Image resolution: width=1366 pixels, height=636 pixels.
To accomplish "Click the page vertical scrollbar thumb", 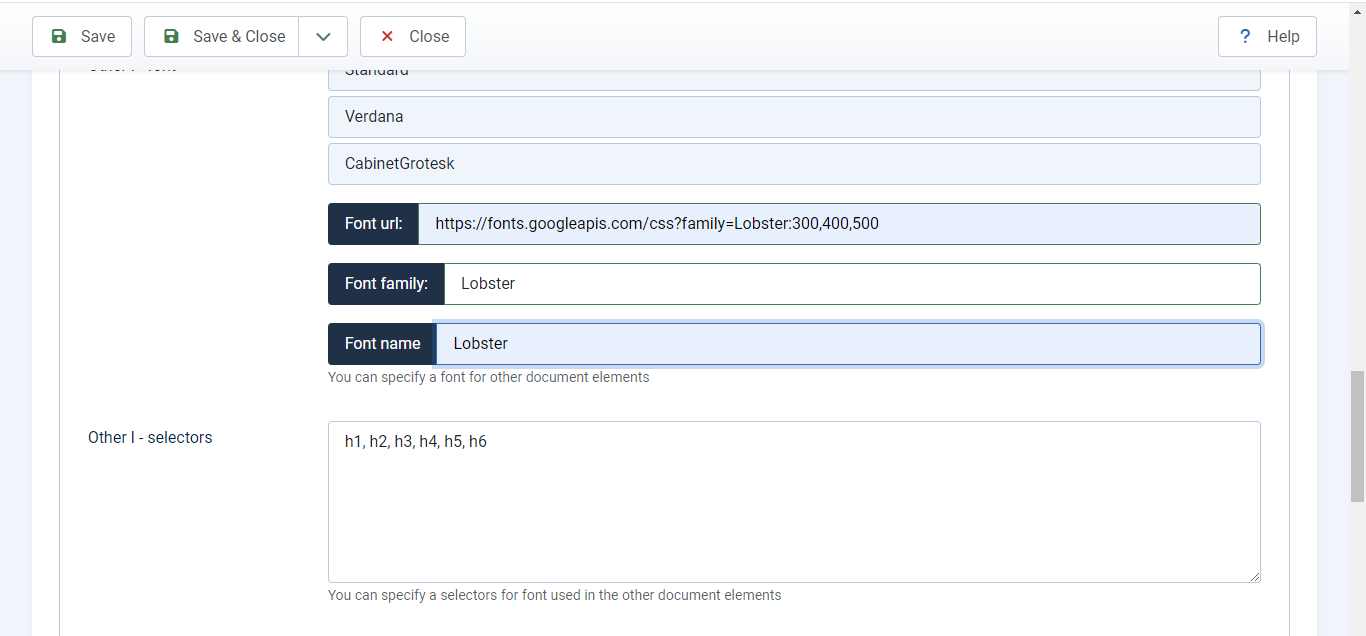I will [1357, 436].
